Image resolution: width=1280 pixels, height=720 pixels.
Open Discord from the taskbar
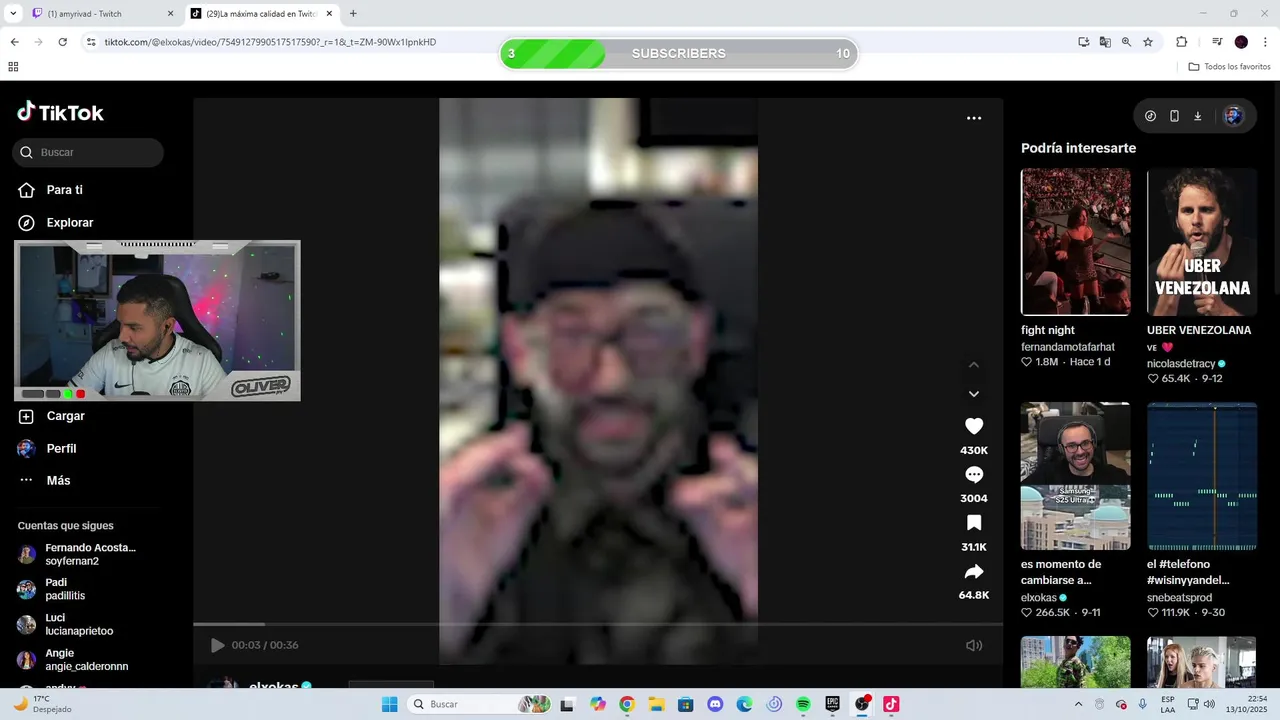715,704
